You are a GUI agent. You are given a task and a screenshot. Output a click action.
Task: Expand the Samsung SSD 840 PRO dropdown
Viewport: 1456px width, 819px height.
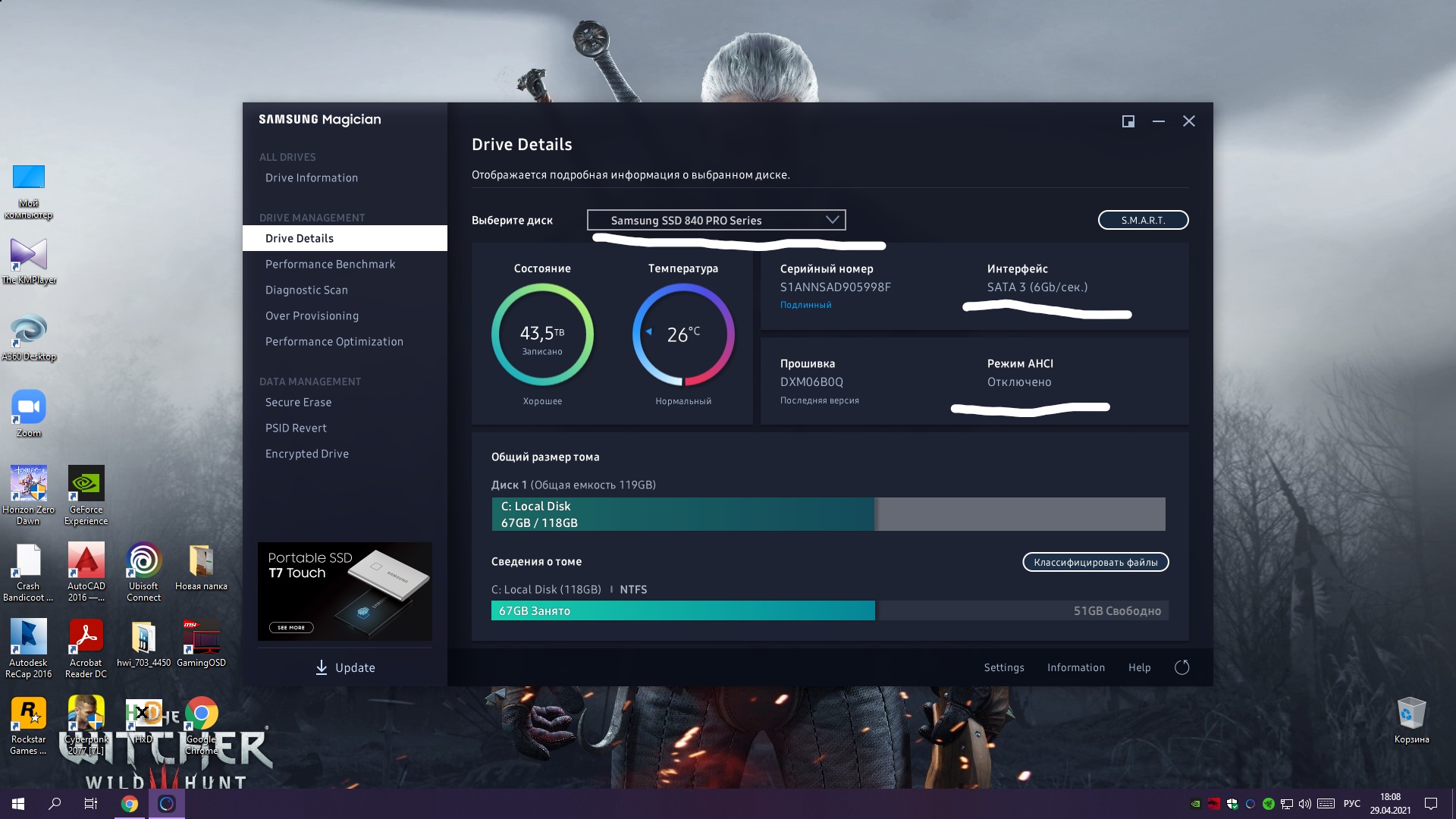(x=715, y=220)
